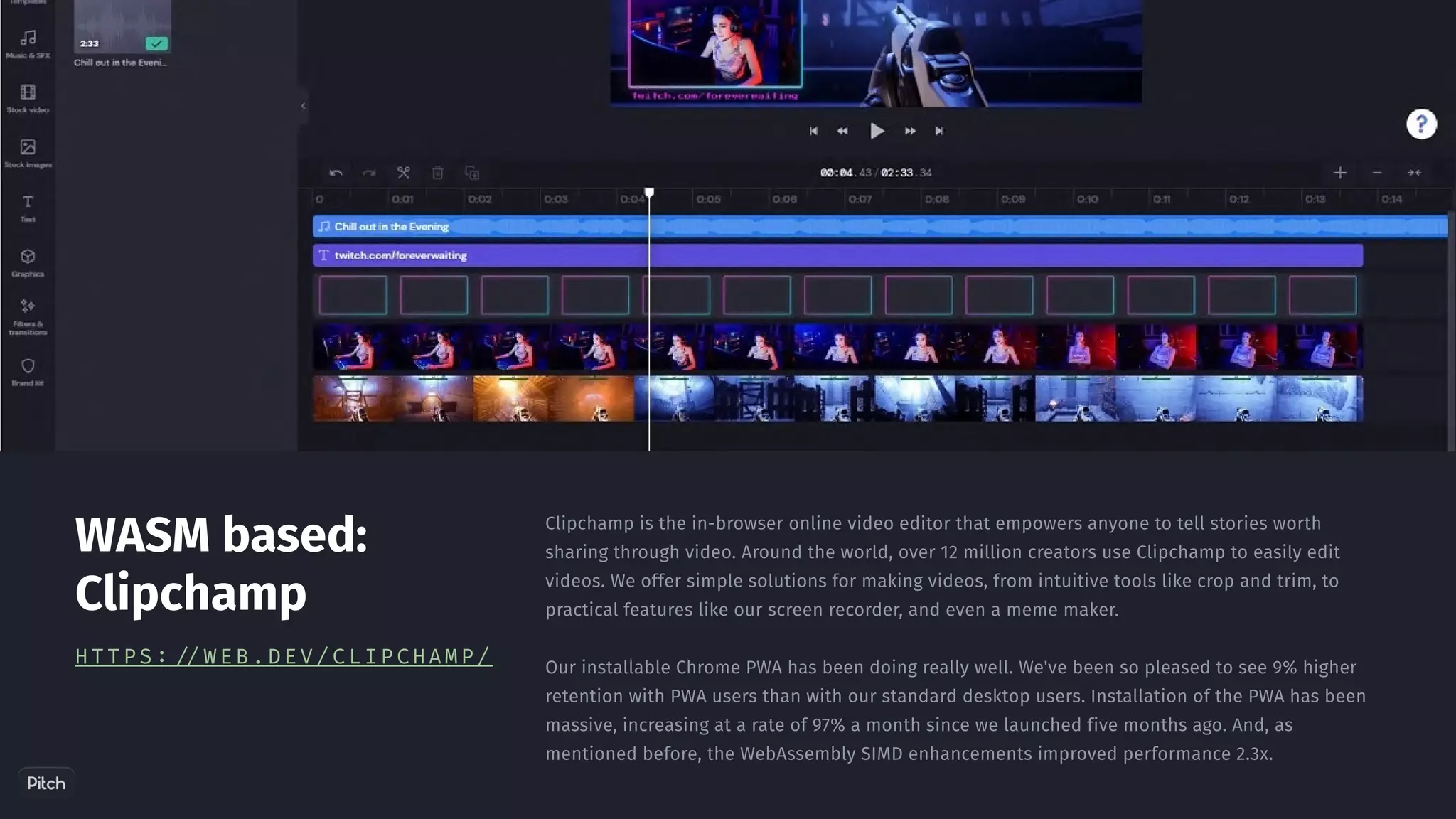1456x819 pixels.
Task: Select the first overlay frame clip
Action: [353, 295]
